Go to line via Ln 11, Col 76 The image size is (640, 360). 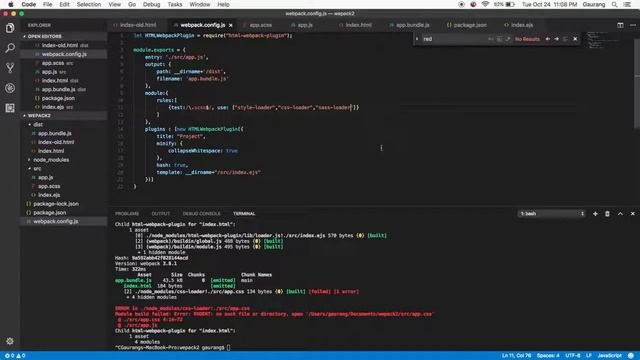[516, 356]
